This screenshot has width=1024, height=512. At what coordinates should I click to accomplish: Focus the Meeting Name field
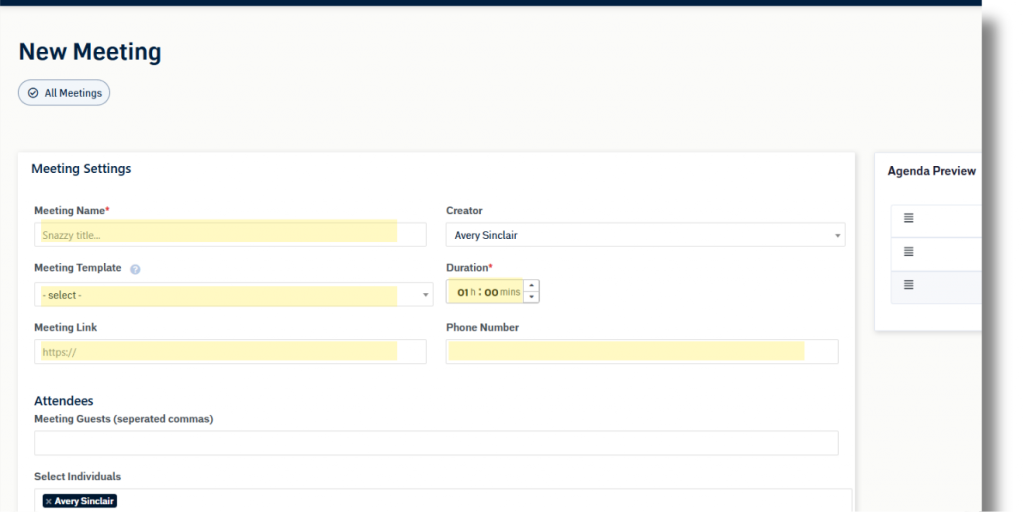(x=230, y=235)
